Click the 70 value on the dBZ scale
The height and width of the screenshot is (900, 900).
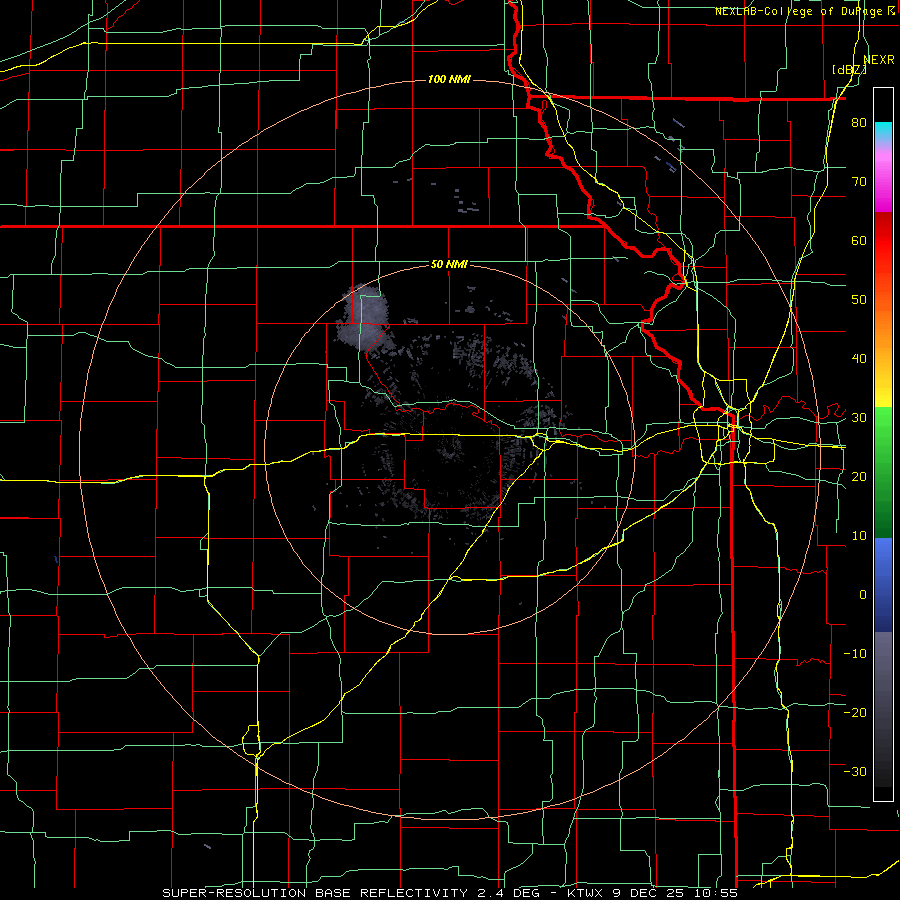[859, 182]
